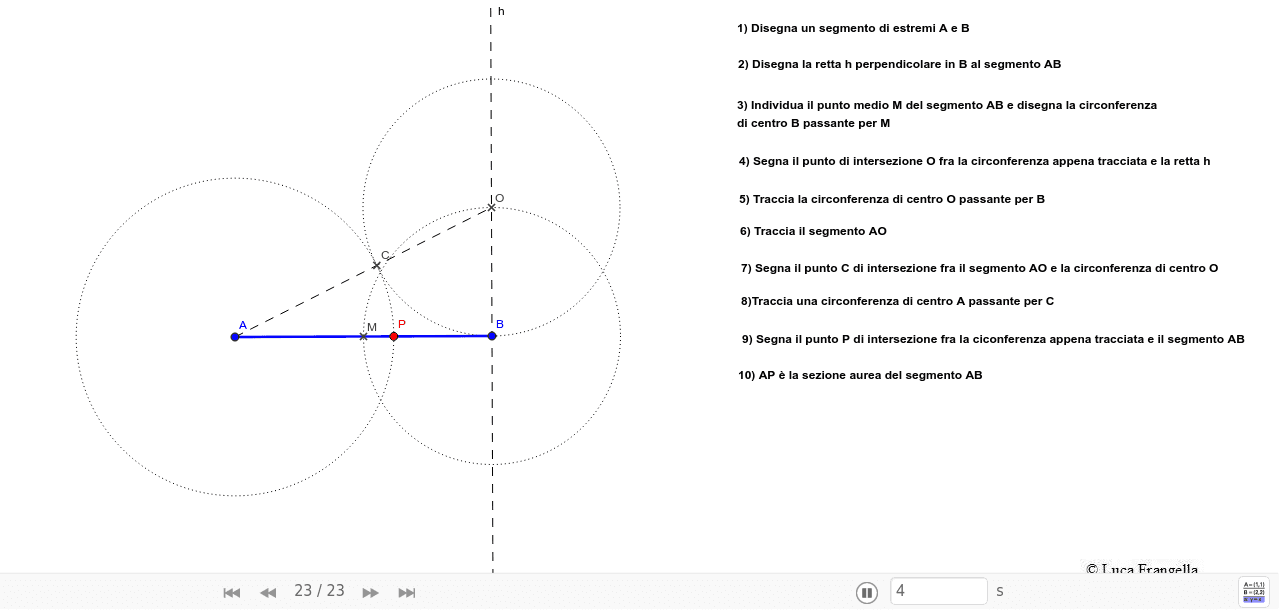Screen dimensions: 1280x610
Task: Select intersection point C on segment AO
Action: (377, 265)
